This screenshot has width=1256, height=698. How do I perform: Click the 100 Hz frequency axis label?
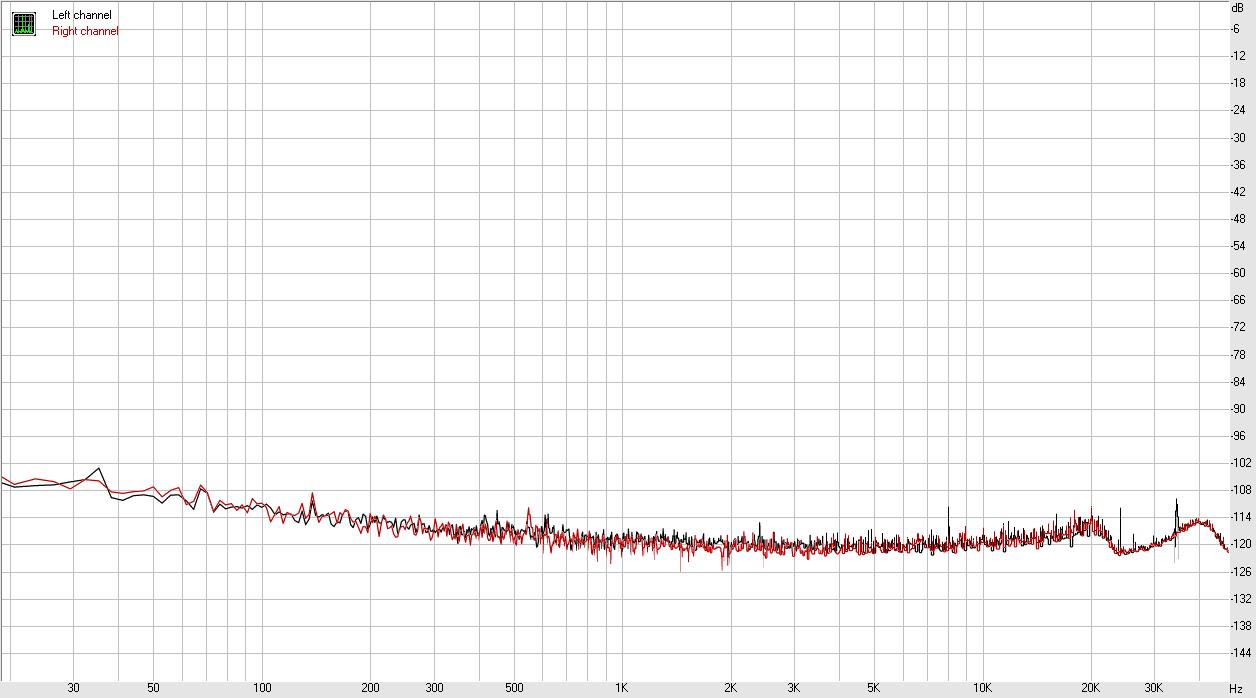(262, 688)
